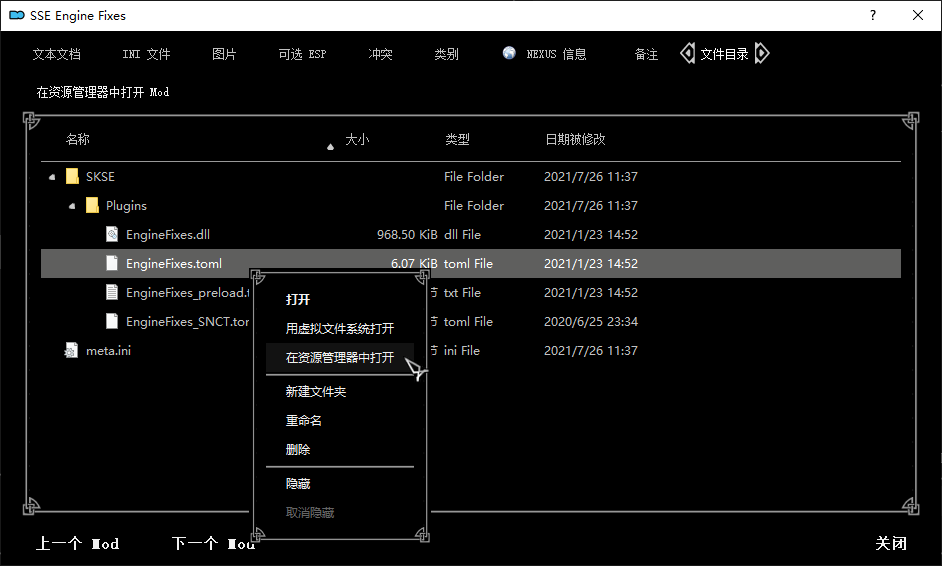Click 在资源管理器中打开 Mod button
Image resolution: width=942 pixels, height=566 pixels.
[x=103, y=92]
